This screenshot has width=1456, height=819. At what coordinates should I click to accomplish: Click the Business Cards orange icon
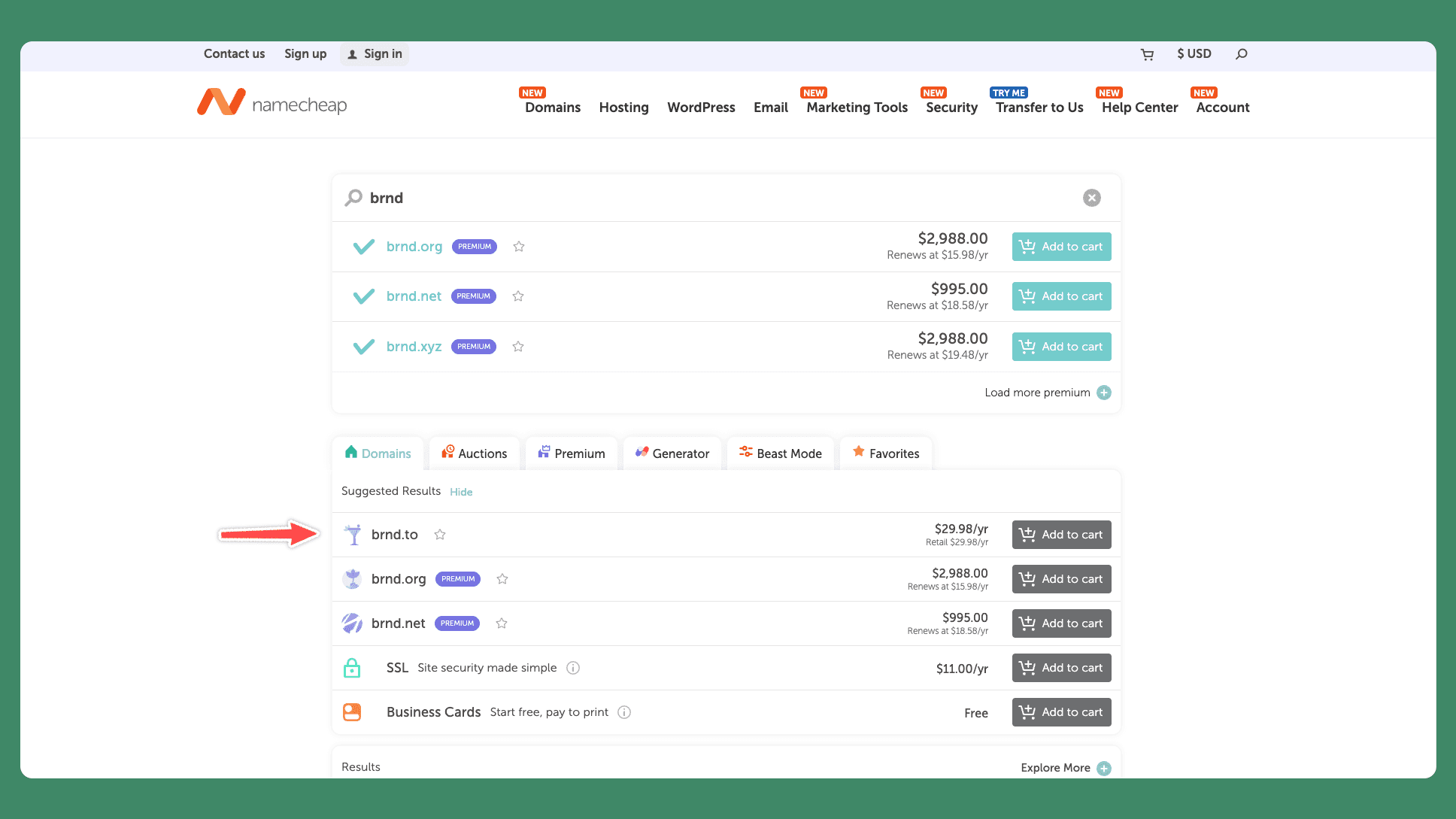[x=352, y=712]
